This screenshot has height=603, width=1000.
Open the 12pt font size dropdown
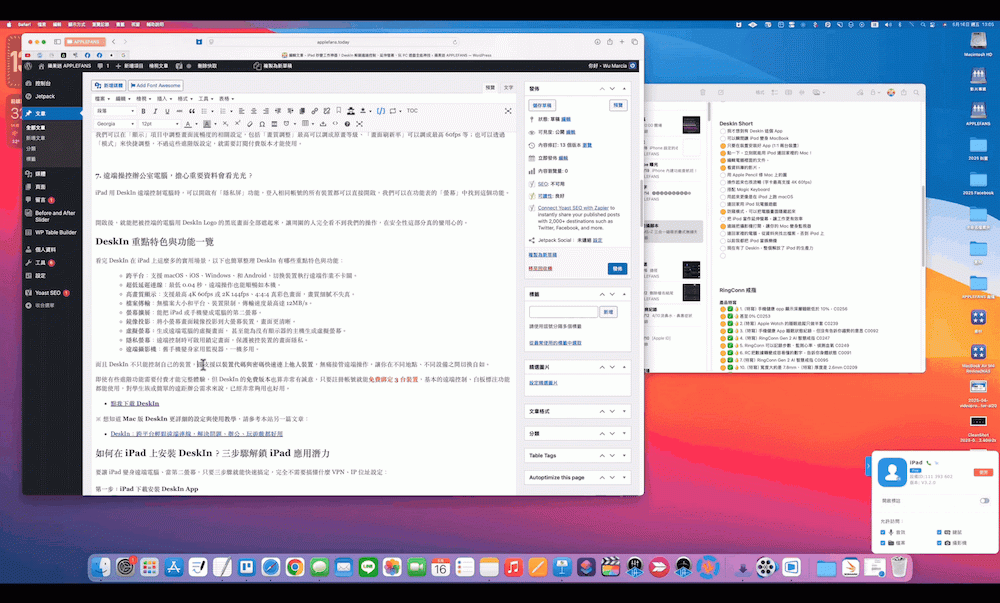coord(159,123)
